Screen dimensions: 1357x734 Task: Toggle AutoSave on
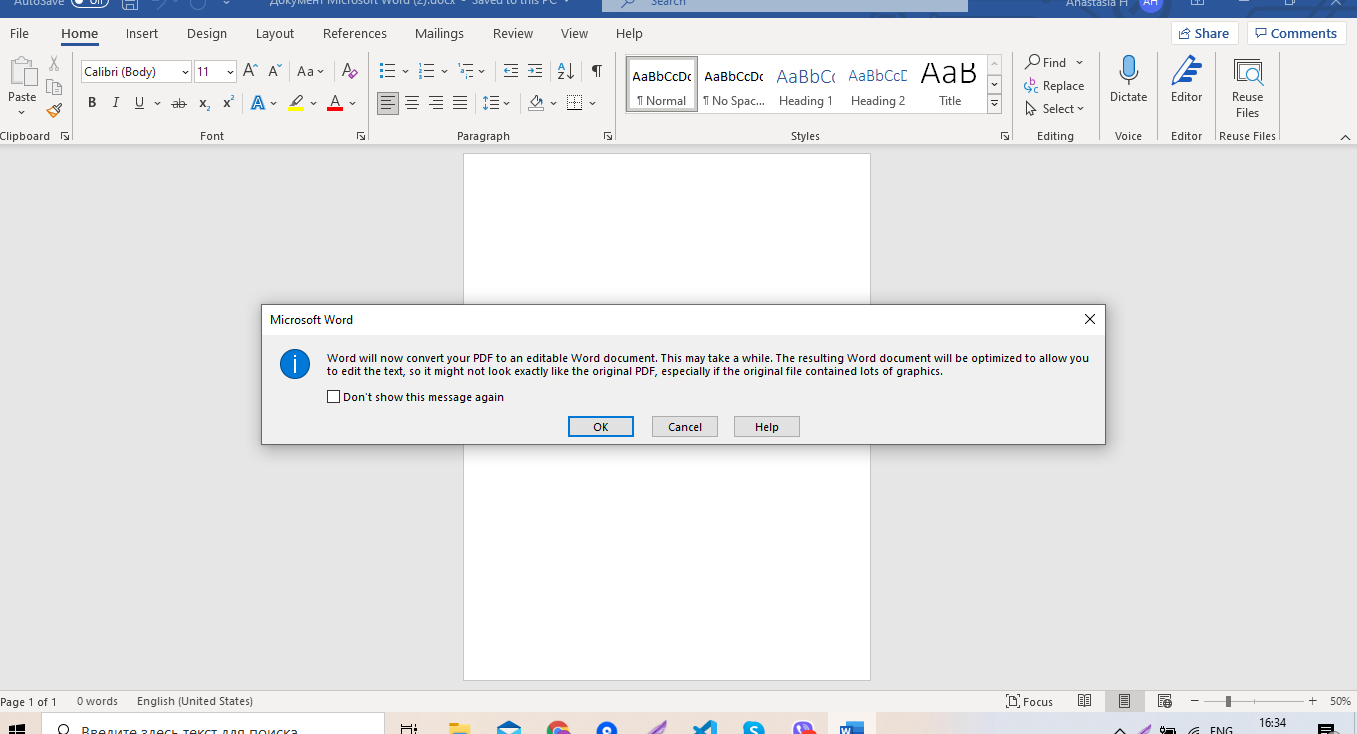[x=88, y=4]
